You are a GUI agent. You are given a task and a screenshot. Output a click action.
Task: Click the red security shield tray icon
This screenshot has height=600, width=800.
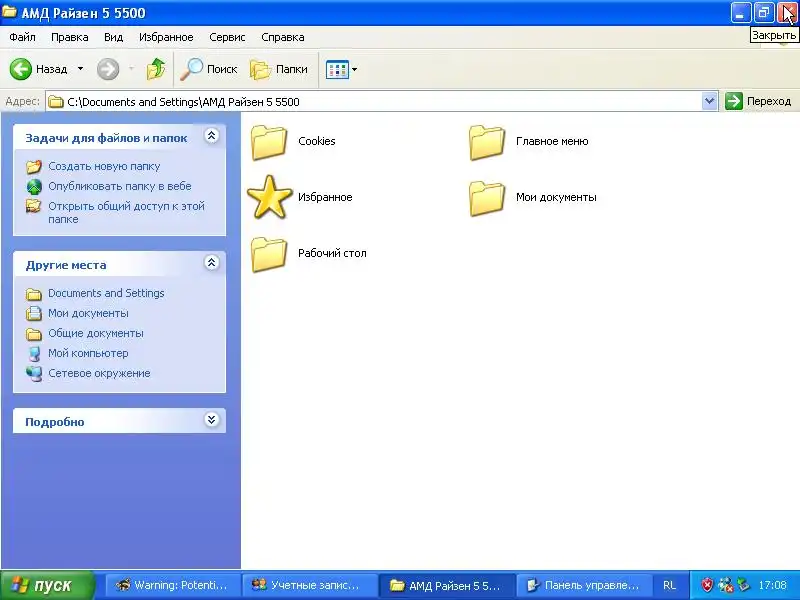point(707,585)
